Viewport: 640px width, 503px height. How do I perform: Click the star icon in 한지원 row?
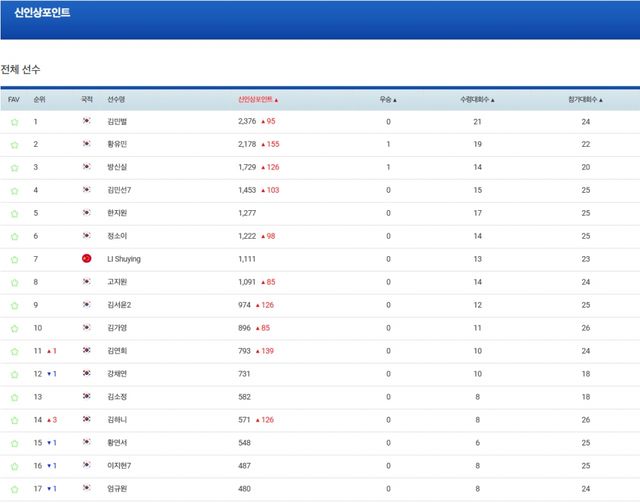pyautogui.click(x=14, y=213)
